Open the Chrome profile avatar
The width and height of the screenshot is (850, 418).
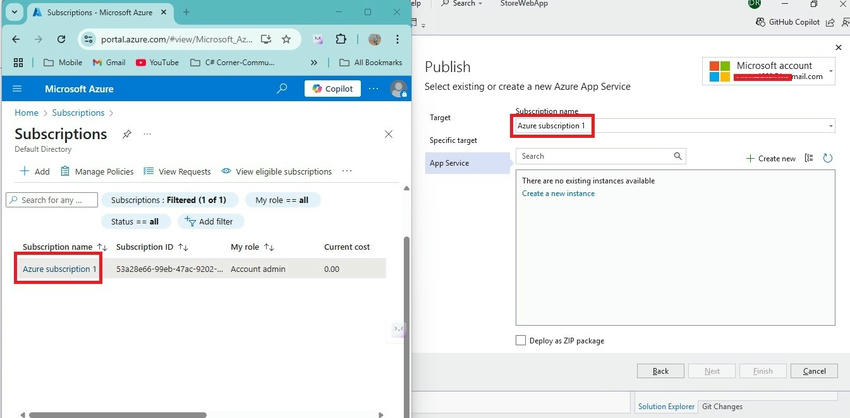coord(374,39)
